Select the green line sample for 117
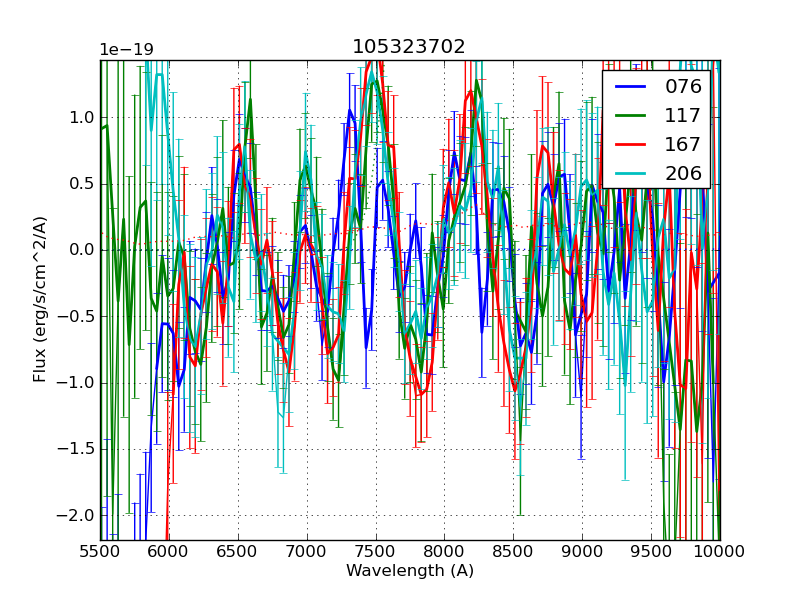The width and height of the screenshot is (800, 600). coord(630,116)
